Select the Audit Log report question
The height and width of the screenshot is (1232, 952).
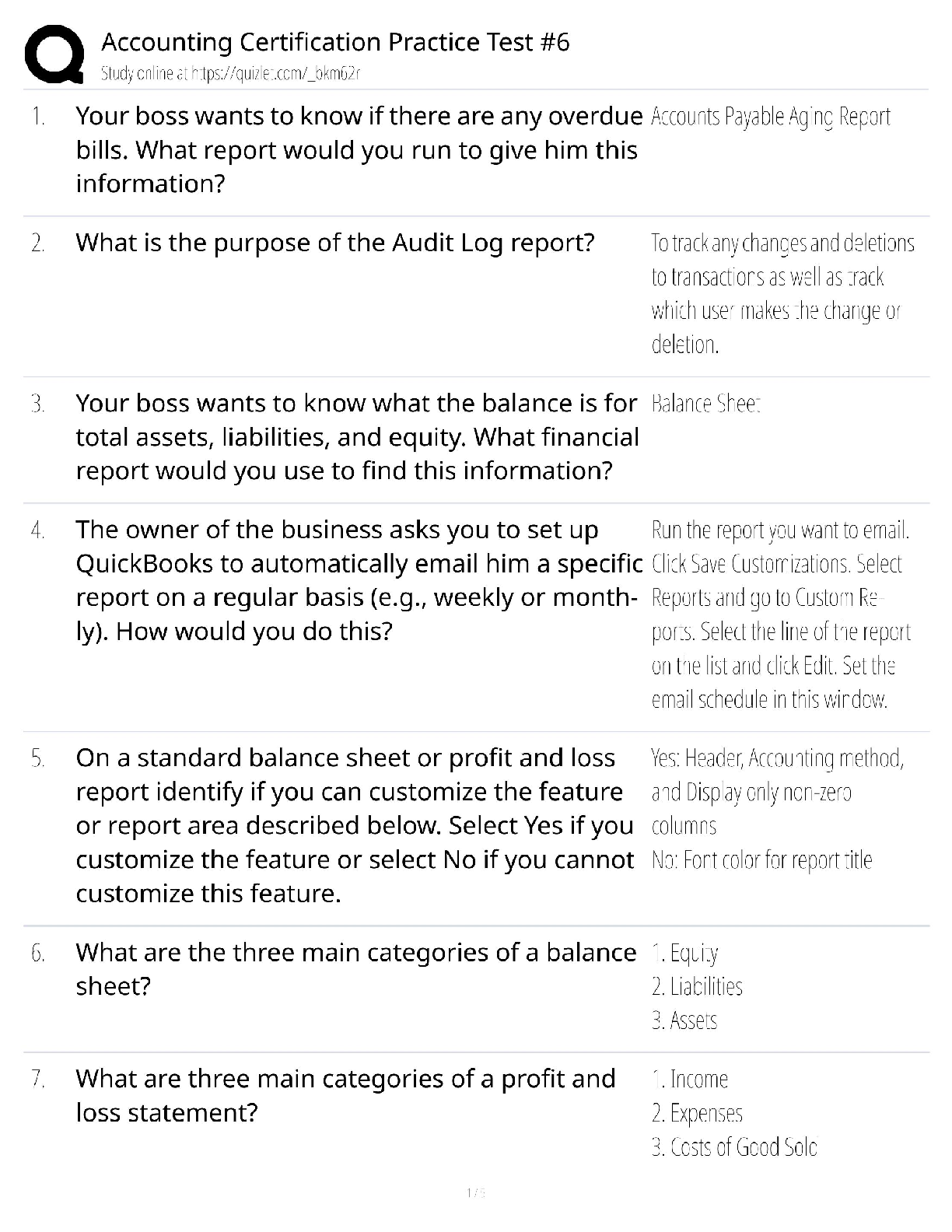(x=334, y=243)
